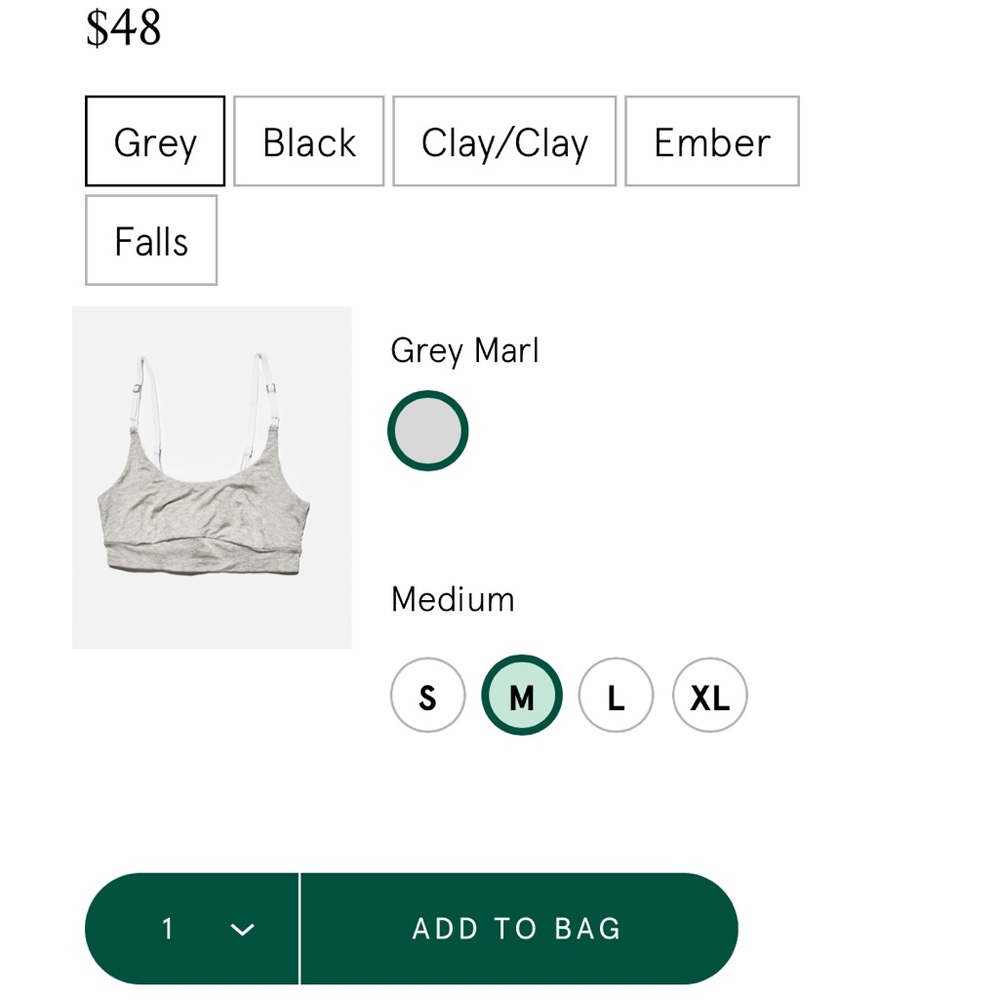Click the quantity dropdown chevron arrow
This screenshot has width=1000, height=1000.
coord(240,929)
